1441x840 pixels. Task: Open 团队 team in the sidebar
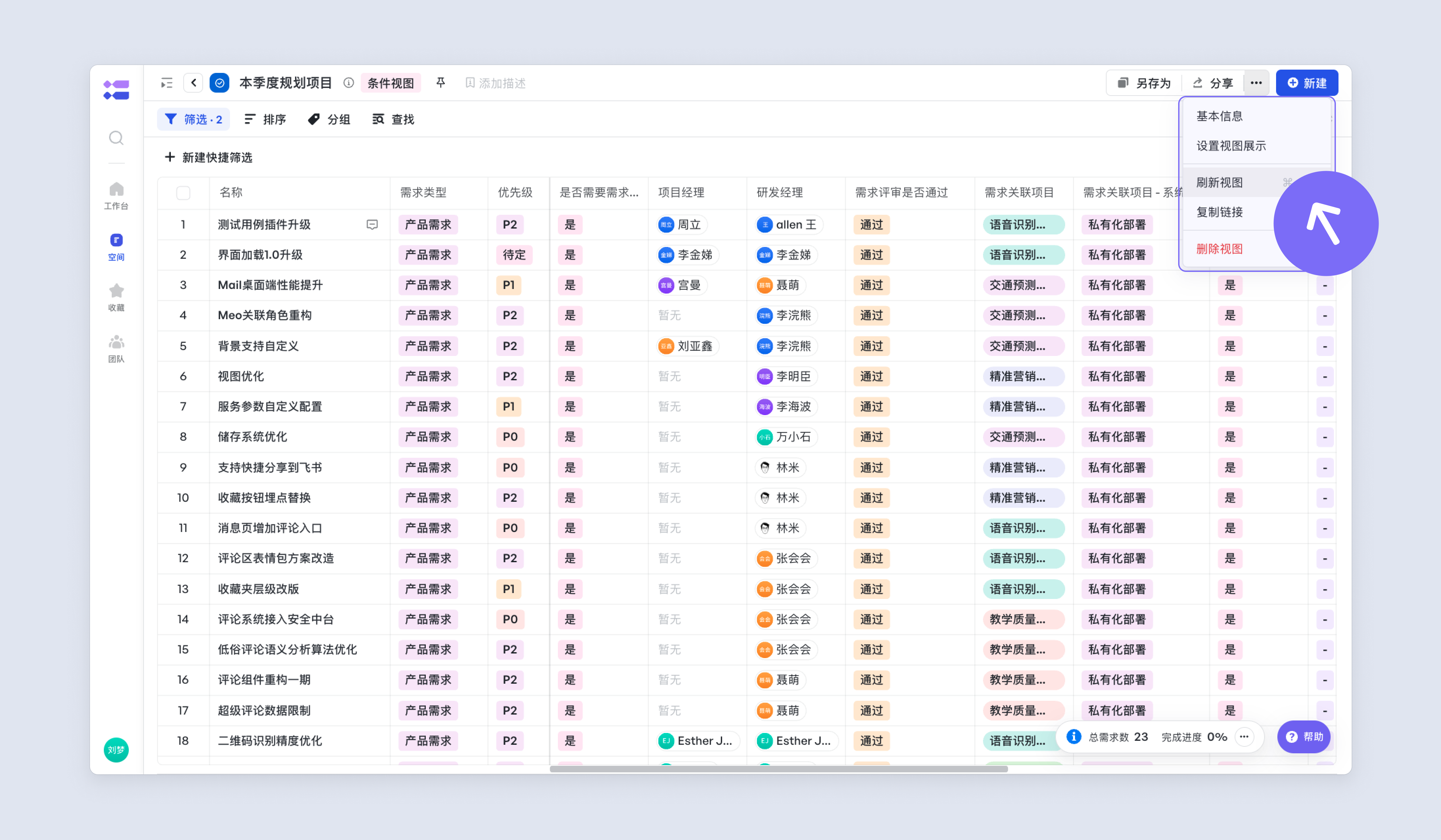[x=116, y=348]
